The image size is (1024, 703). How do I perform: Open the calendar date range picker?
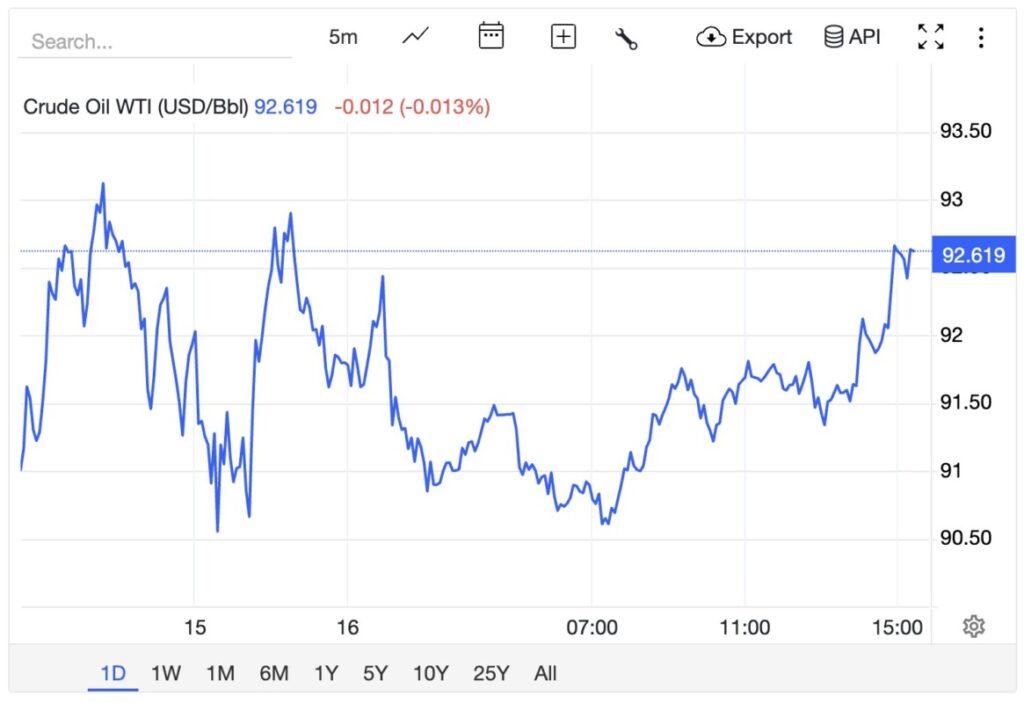click(x=490, y=35)
